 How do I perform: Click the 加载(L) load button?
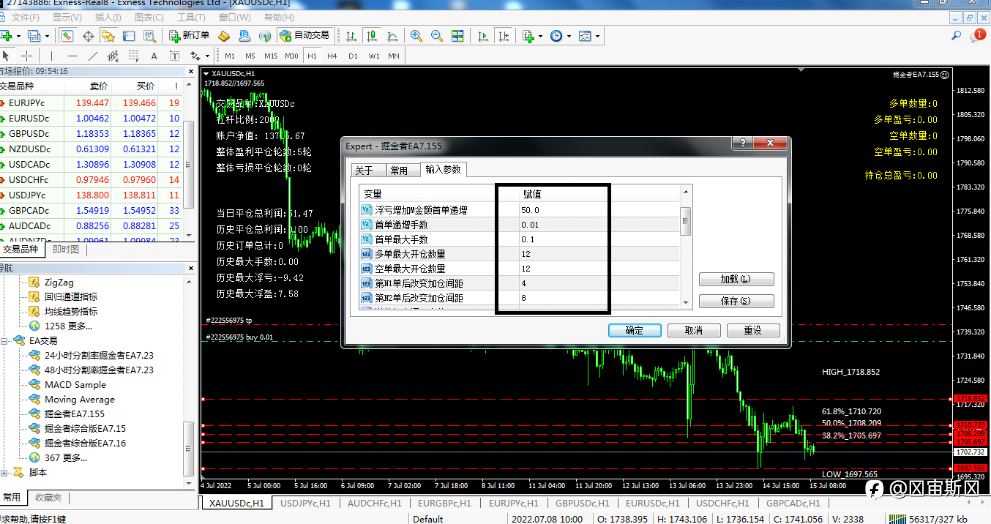click(736, 279)
